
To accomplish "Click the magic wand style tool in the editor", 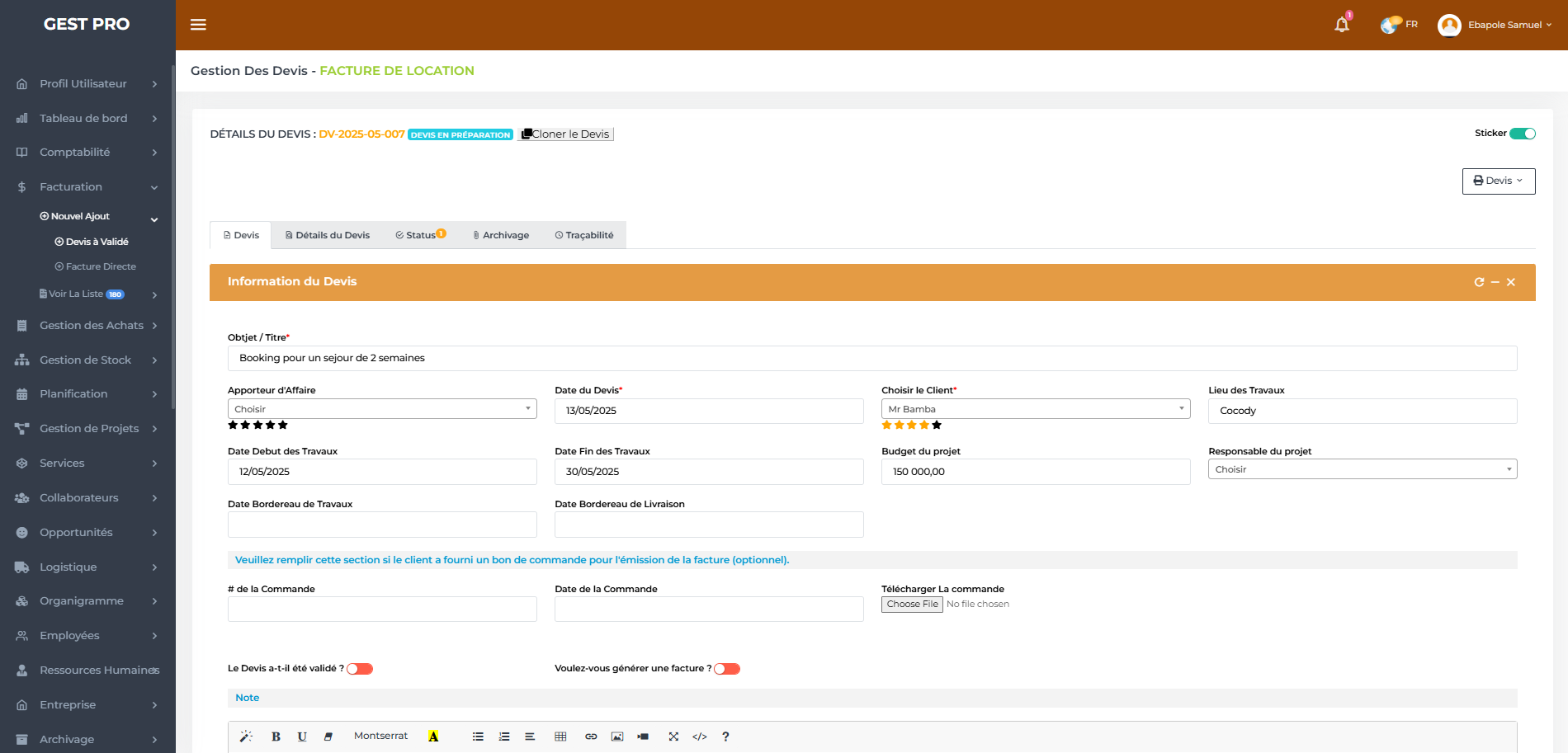I will [x=246, y=737].
